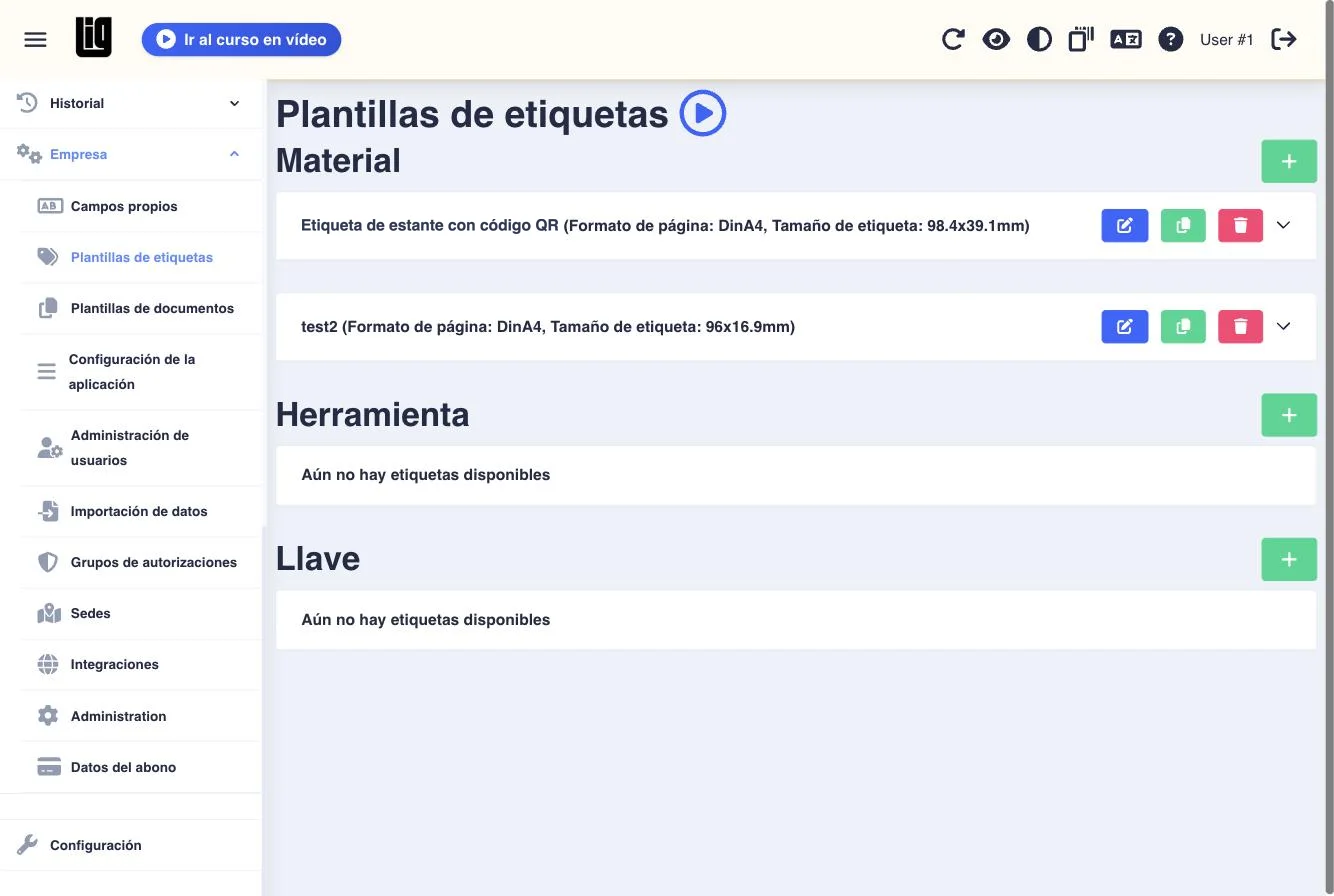
Task: Open Administración de usuarios
Action: click(x=140, y=448)
